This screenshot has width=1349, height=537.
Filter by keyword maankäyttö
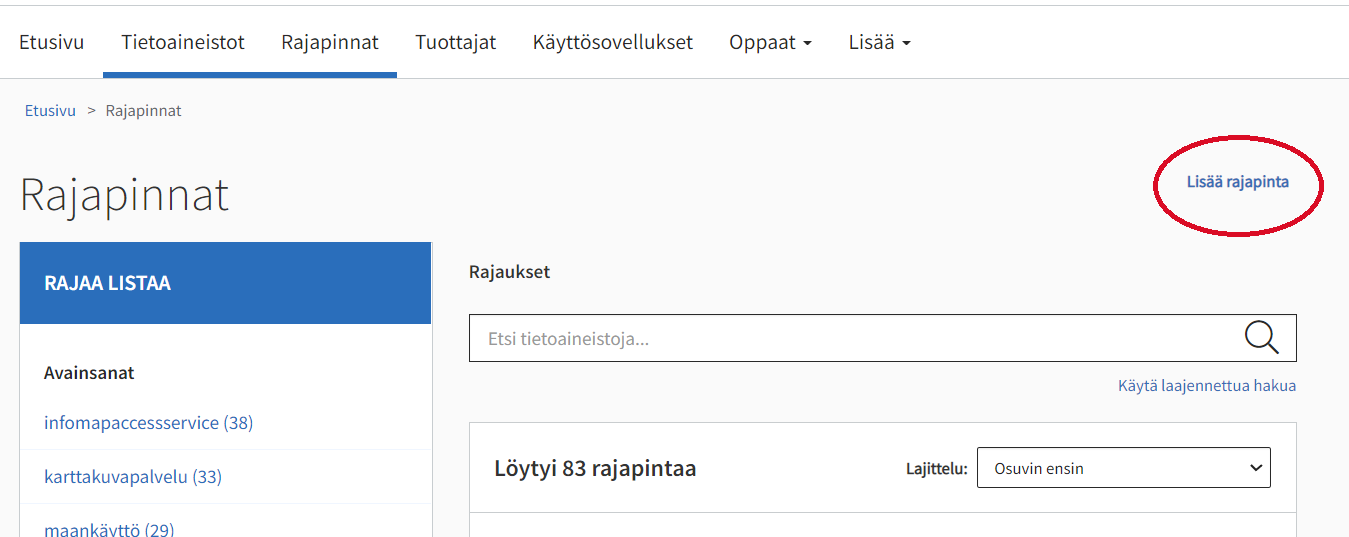pos(108,528)
